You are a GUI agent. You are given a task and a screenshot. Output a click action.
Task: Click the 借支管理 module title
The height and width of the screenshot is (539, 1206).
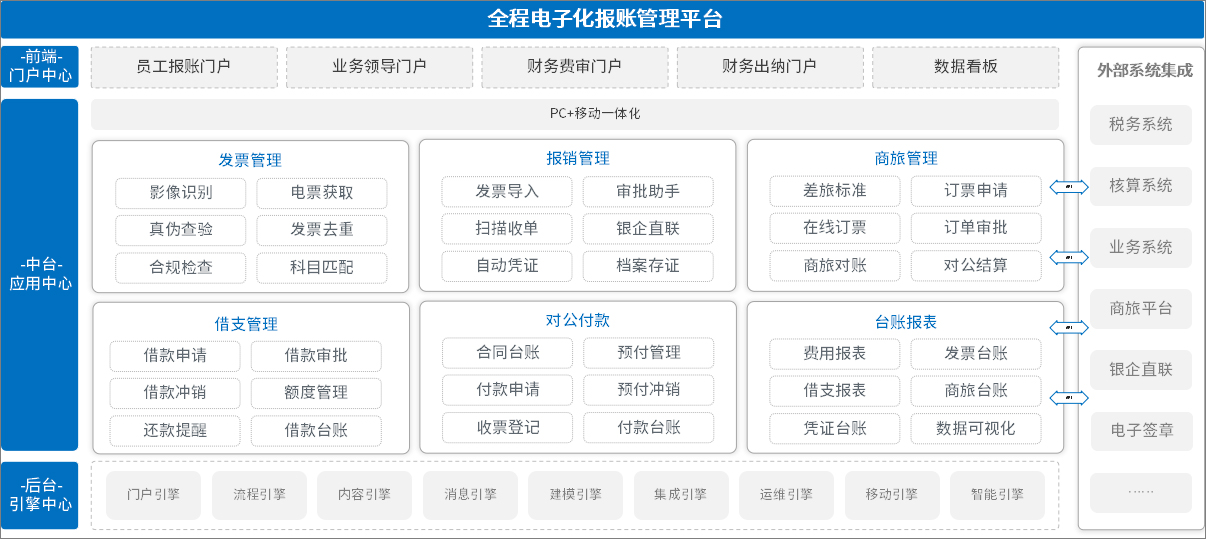pos(246,324)
